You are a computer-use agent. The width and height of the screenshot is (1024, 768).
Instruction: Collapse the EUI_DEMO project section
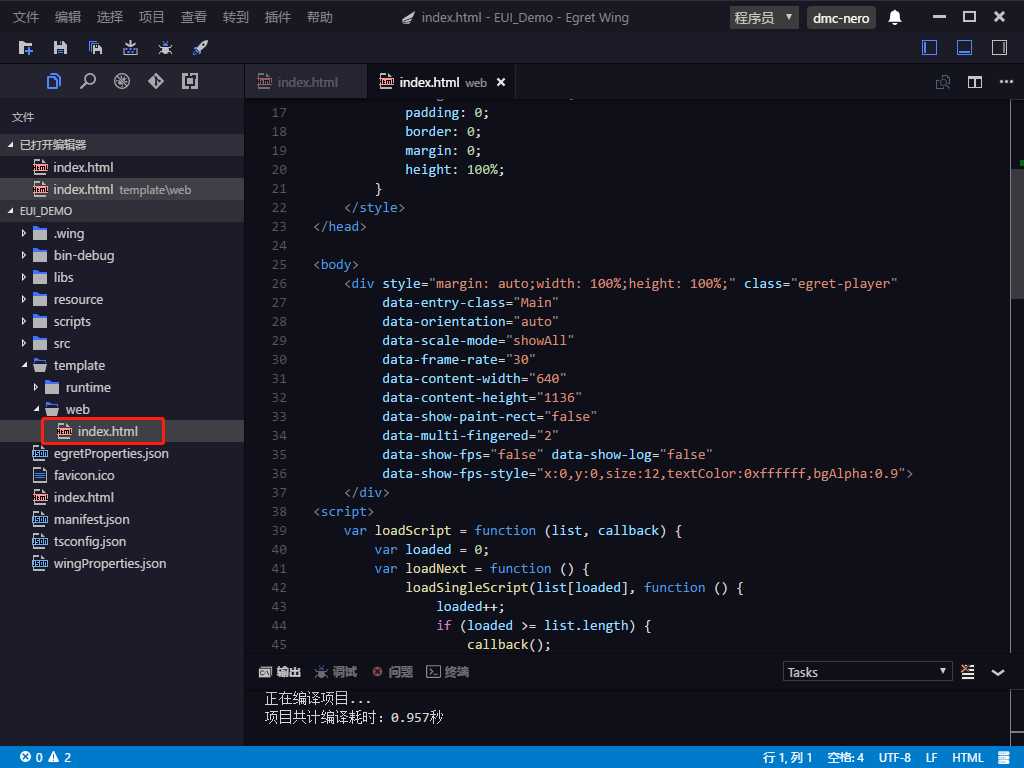coord(122,211)
